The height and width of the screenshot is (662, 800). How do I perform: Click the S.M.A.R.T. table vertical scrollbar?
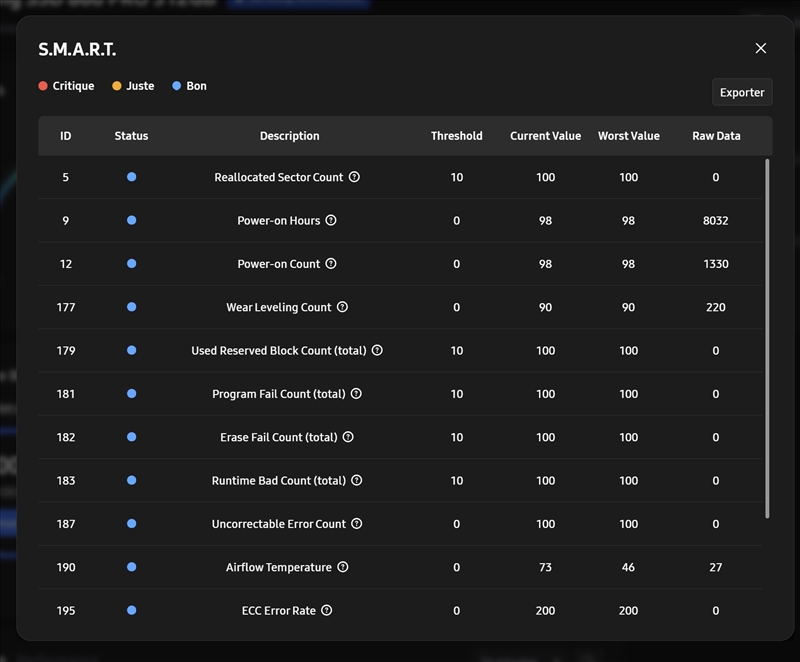point(767,338)
